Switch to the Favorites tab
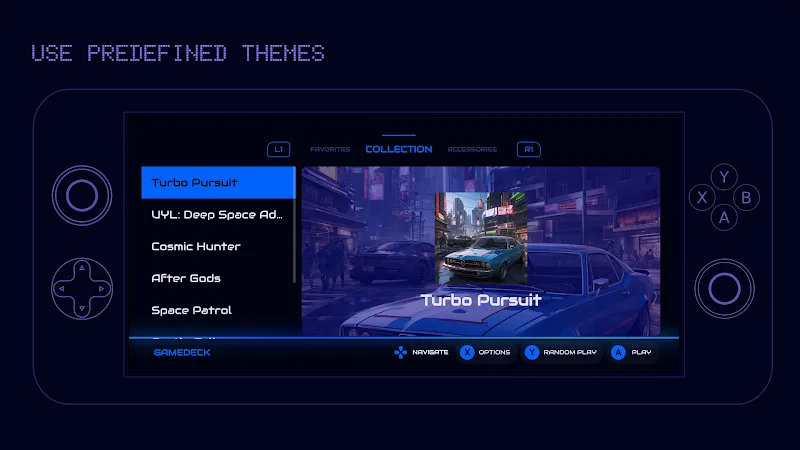The width and height of the screenshot is (800, 450). pos(330,149)
